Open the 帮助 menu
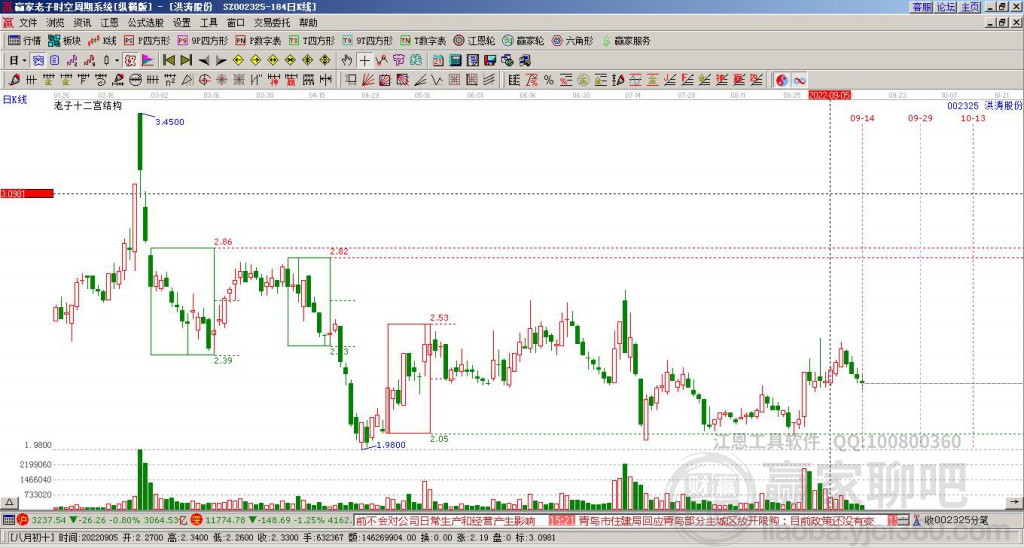 tap(308, 23)
